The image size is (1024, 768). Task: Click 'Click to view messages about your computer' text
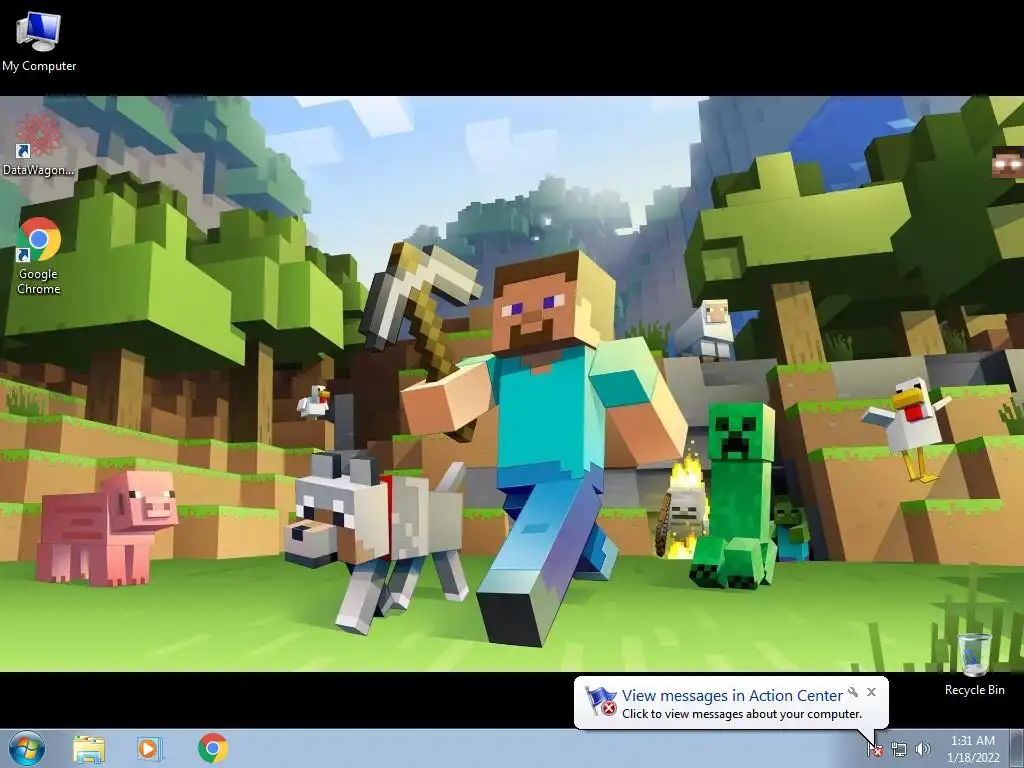pos(742,714)
